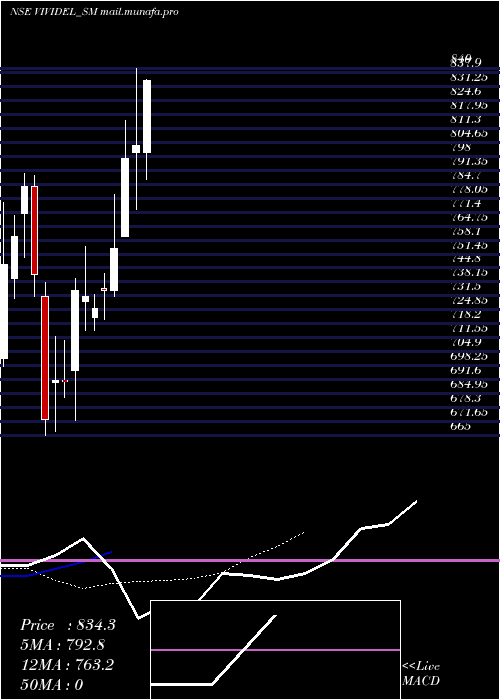Select the tall red candlestick bottoming near 671

45,358
